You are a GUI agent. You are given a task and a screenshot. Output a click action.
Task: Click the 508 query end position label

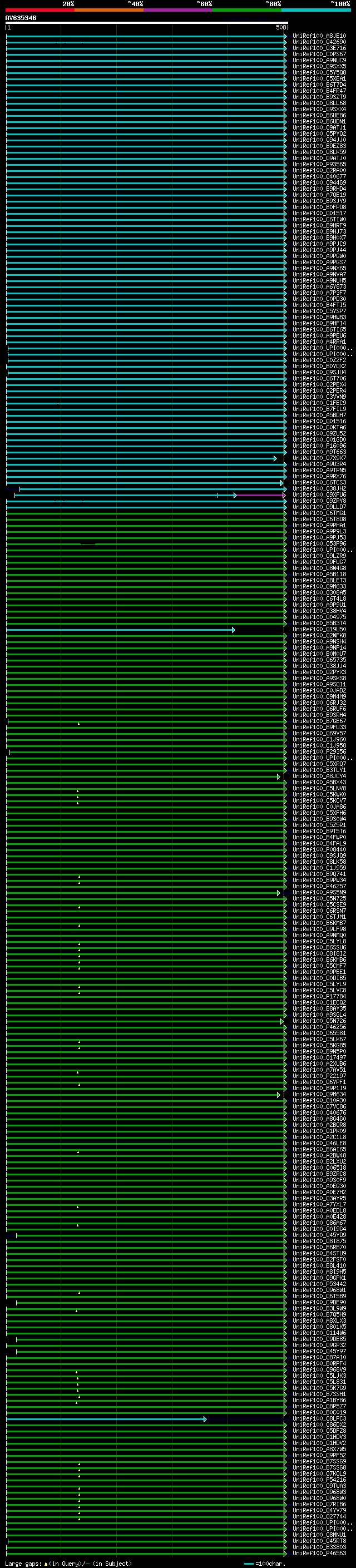pos(281,27)
